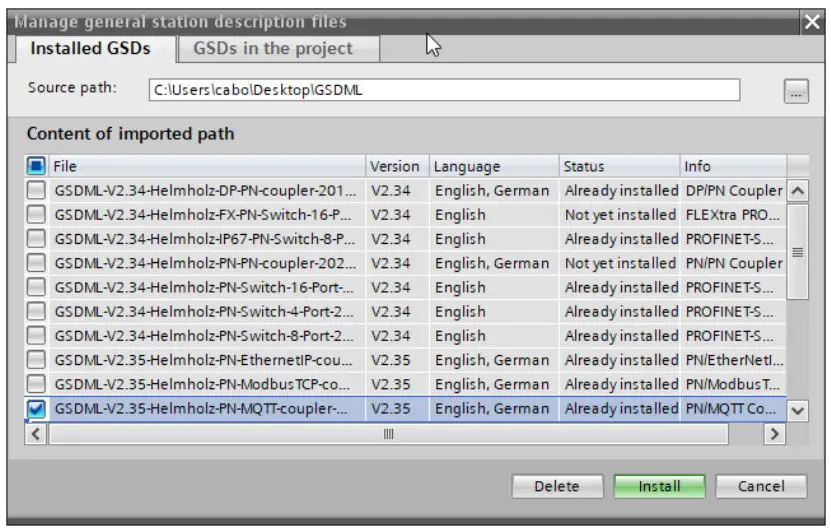Select the GSDML-V2.35-Helmholz-PN-EthernetIP-cou file name
The height and width of the screenshot is (532, 831).
coord(203,360)
